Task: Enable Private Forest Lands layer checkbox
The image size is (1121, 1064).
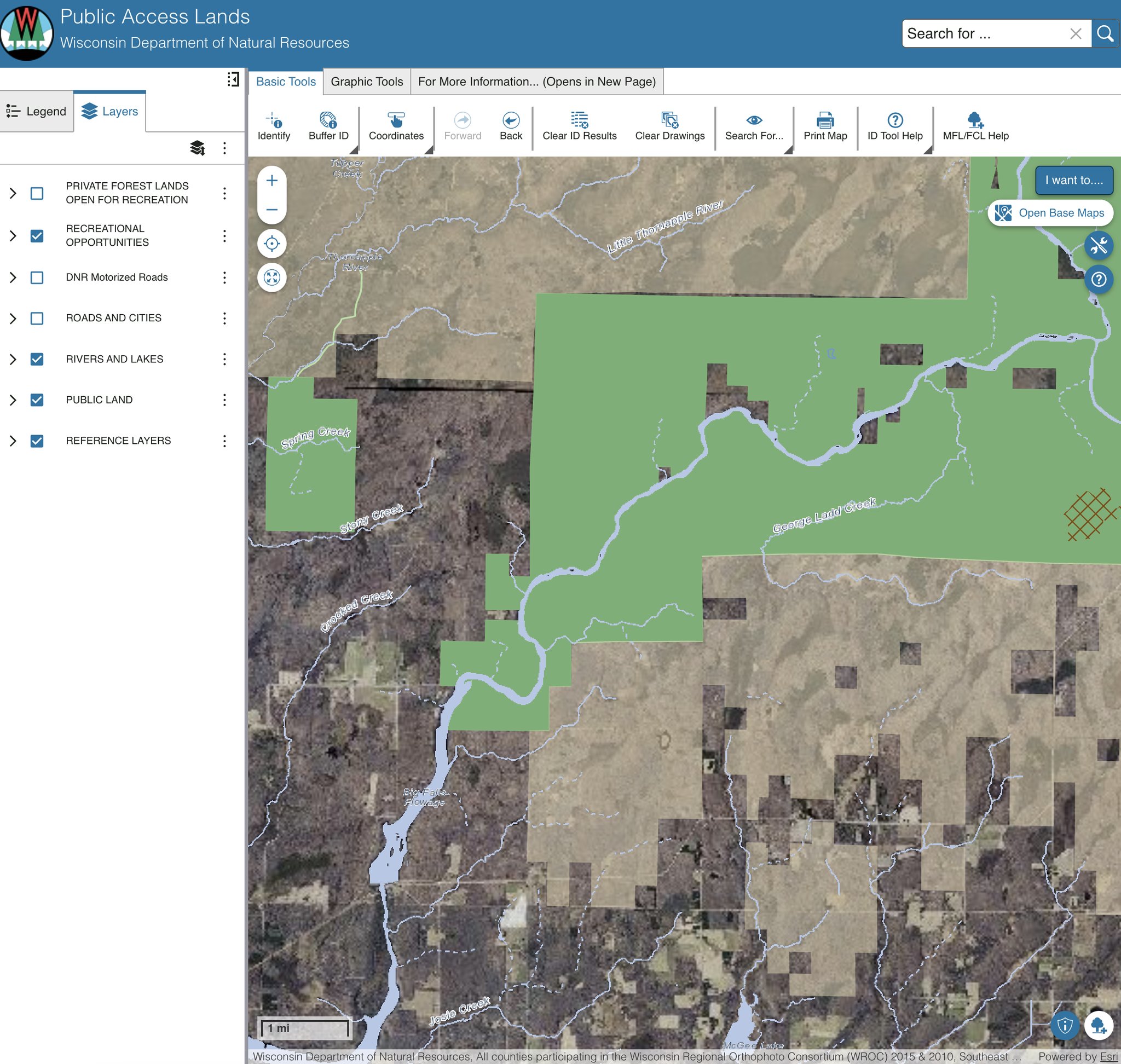Action: coord(37,193)
